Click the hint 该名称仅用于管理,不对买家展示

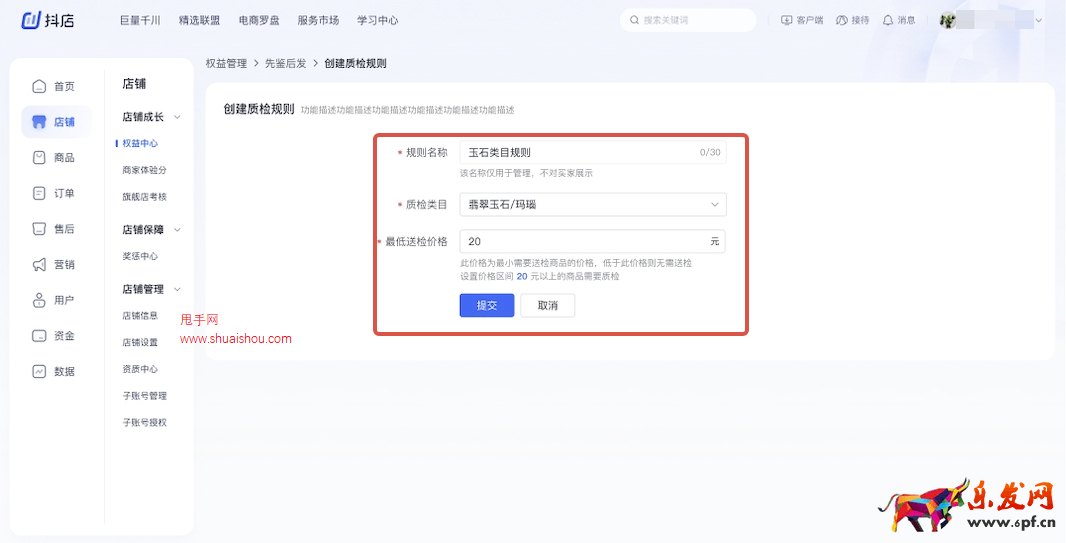(526, 173)
